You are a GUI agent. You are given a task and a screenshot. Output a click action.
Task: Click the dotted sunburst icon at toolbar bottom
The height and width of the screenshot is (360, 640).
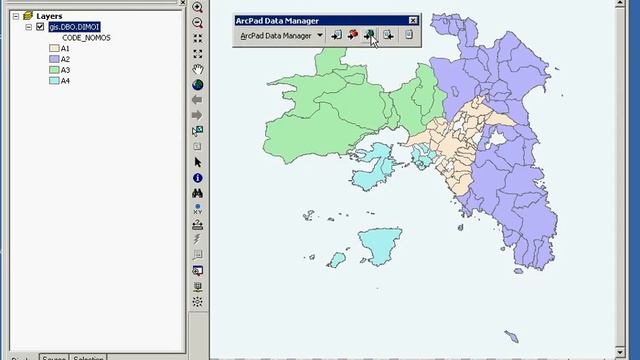[198, 302]
